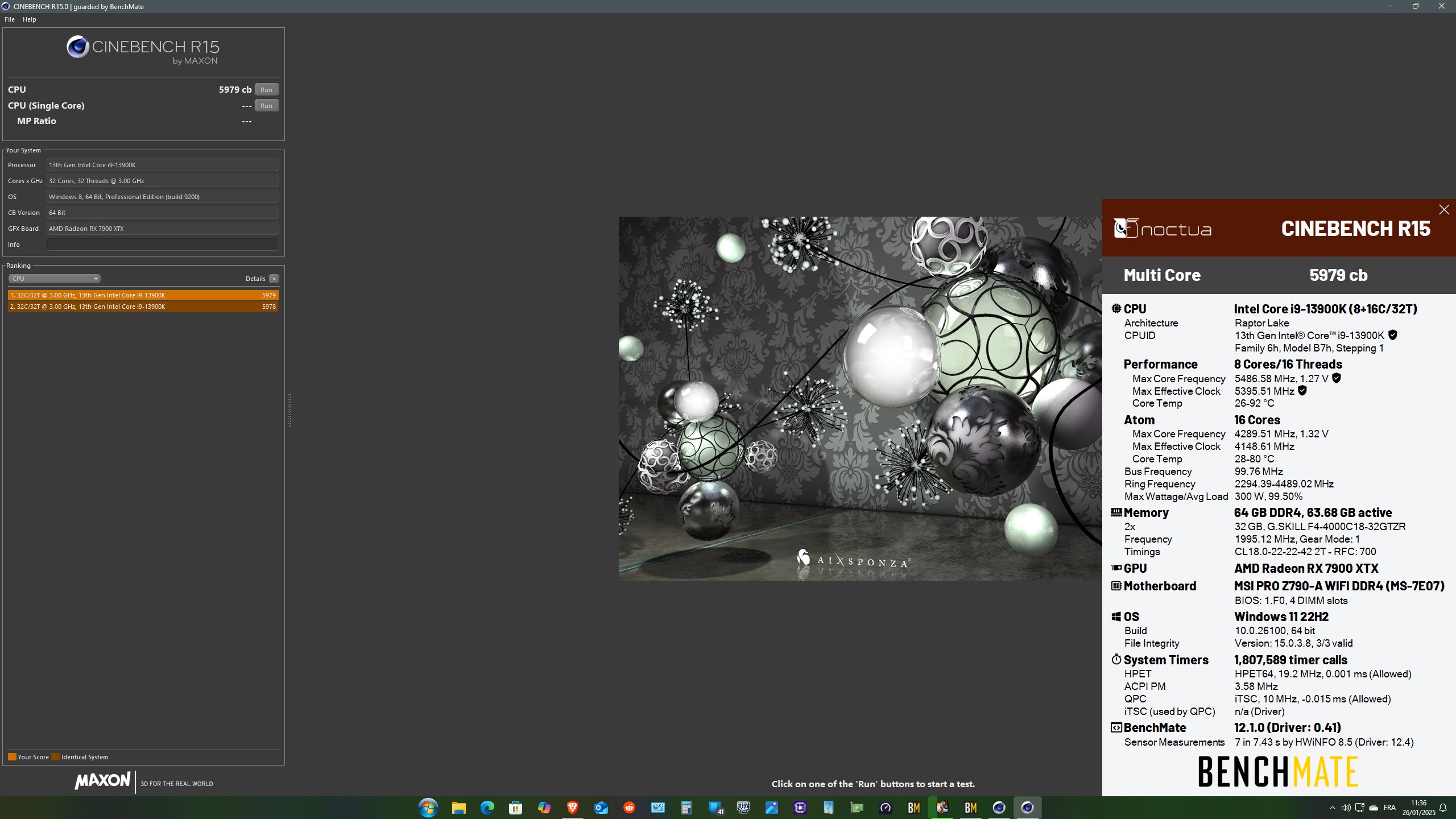Open the purple CPU chip app in taskbar
Screen dimensions: 1456x819
(x=800, y=808)
